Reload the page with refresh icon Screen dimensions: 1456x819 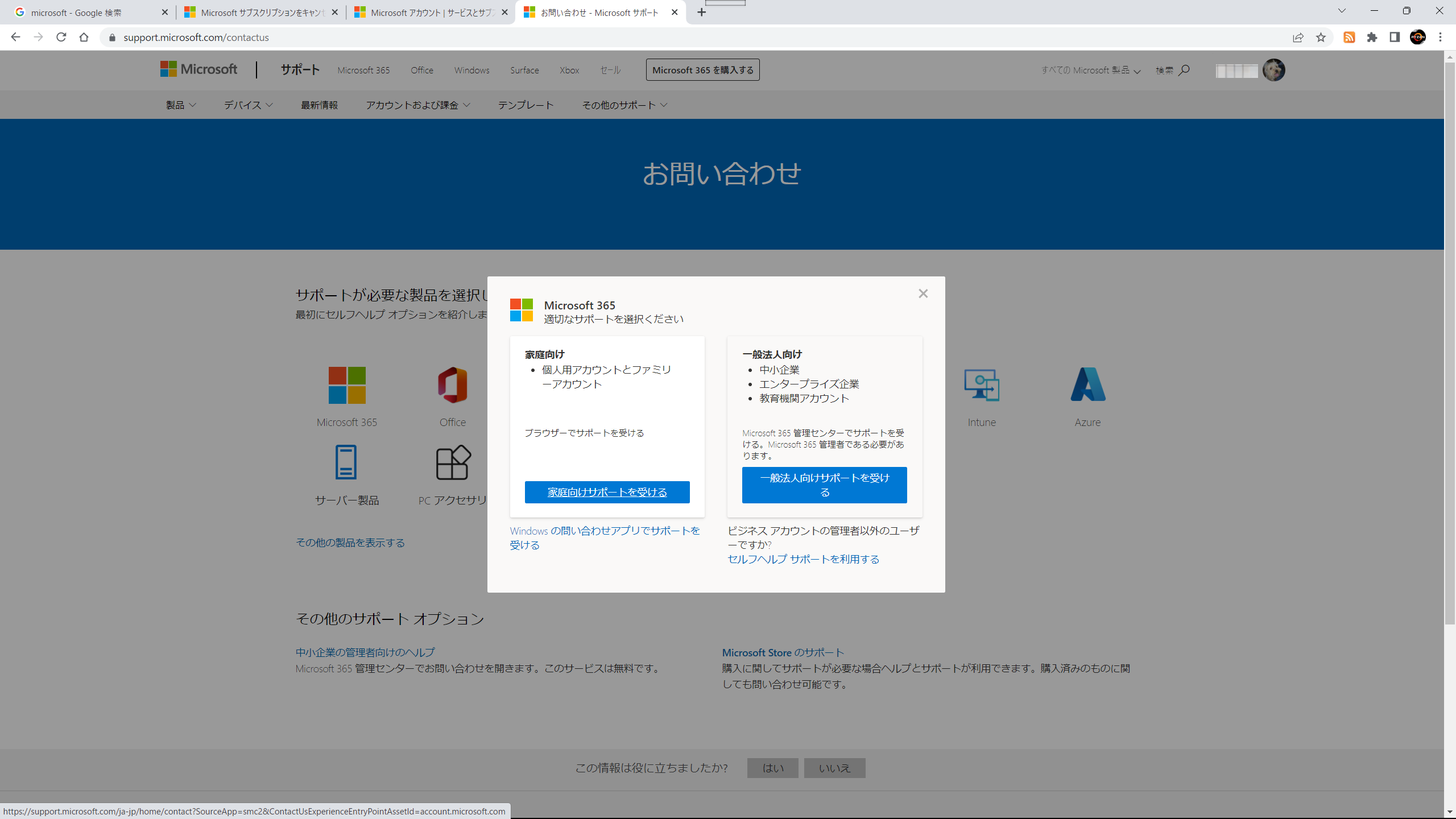(x=61, y=37)
